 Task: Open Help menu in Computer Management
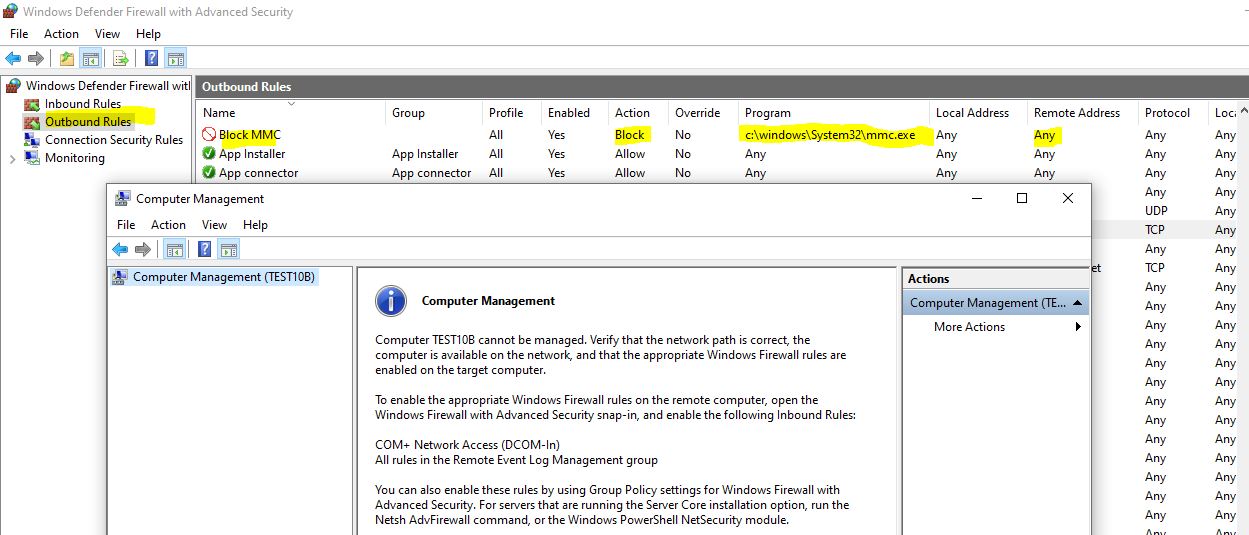[x=255, y=225]
